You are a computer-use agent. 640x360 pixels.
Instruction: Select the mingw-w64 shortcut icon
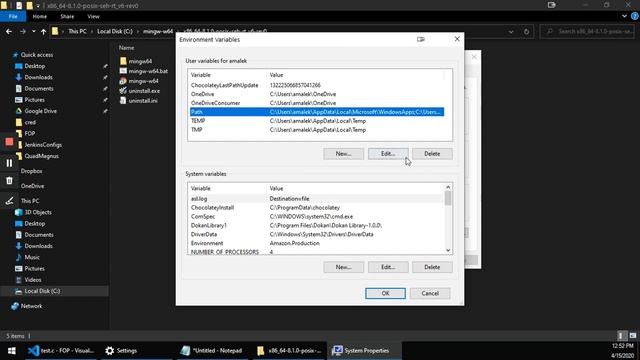tap(123, 81)
